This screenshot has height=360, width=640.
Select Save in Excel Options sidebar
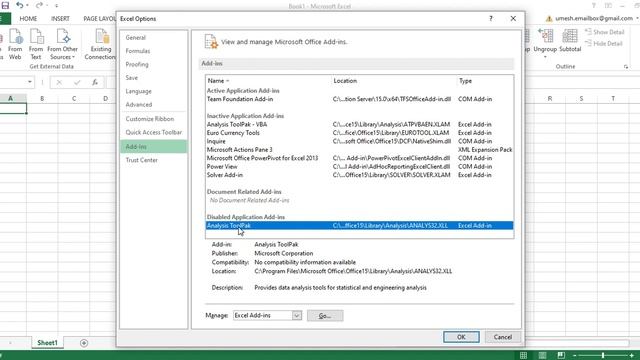pos(153,78)
